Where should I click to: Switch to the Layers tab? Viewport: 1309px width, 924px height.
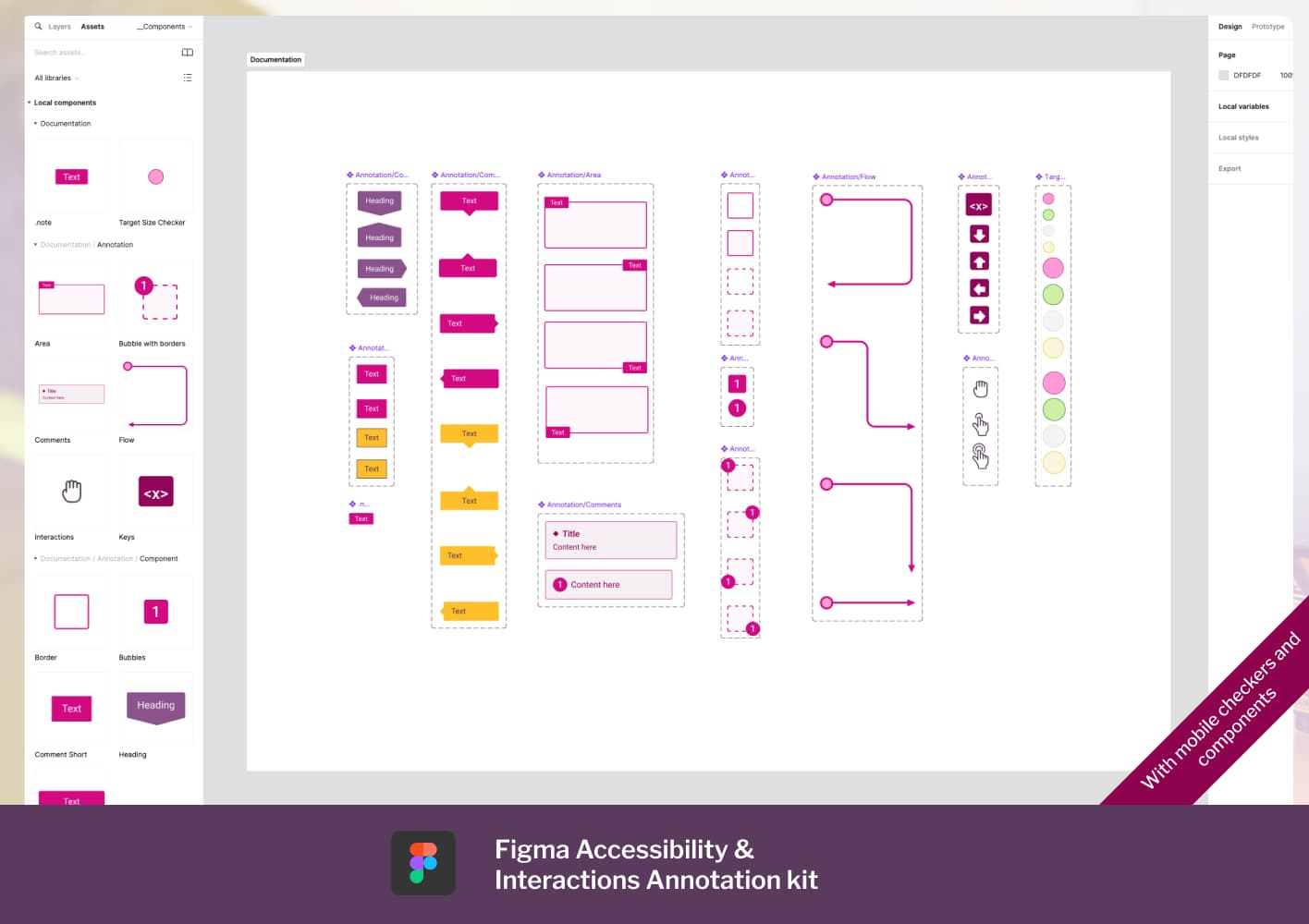[57, 26]
